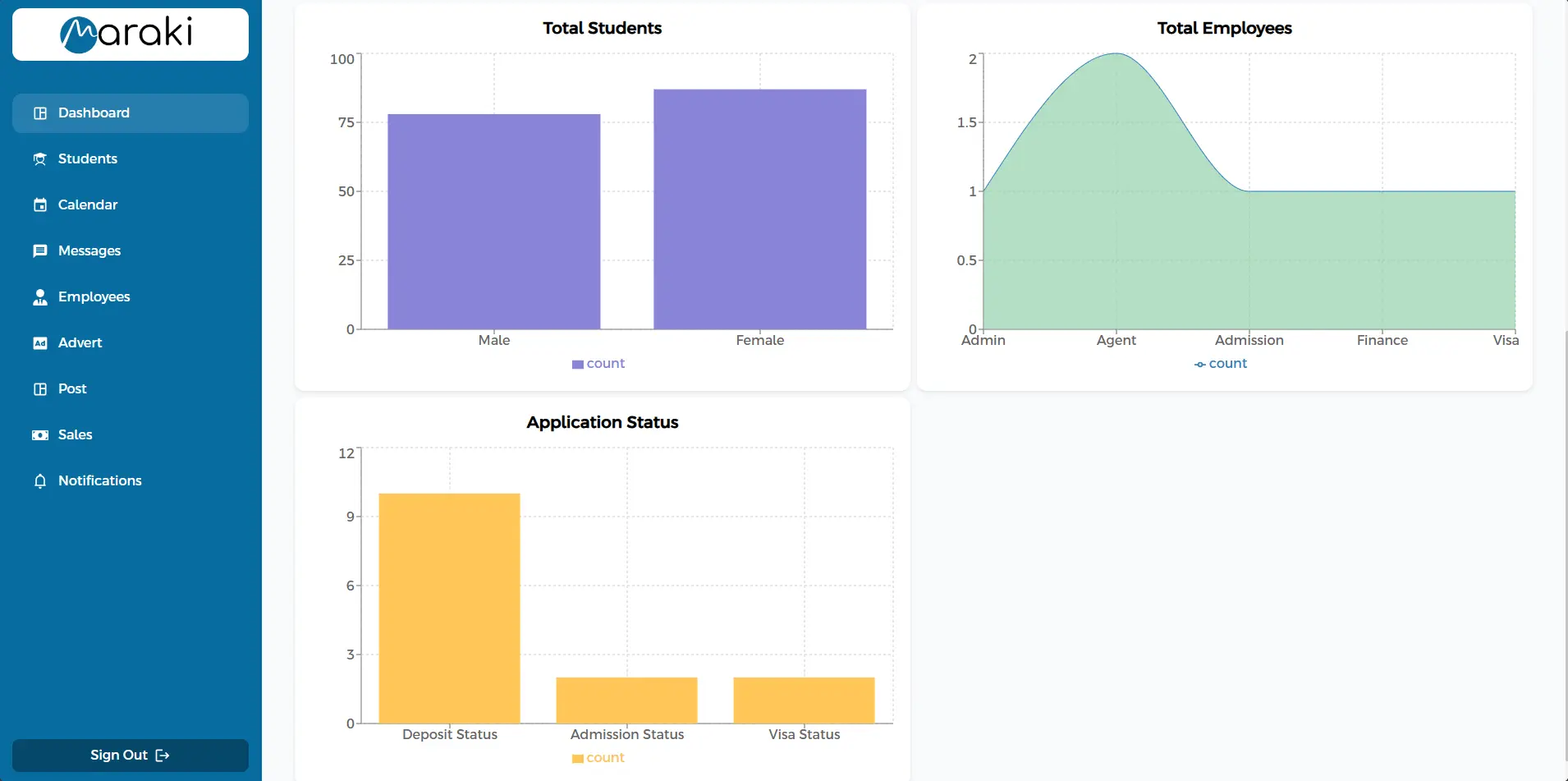Click the Messages chat bubble icon
Viewport: 1568px width, 781px height.
39,251
